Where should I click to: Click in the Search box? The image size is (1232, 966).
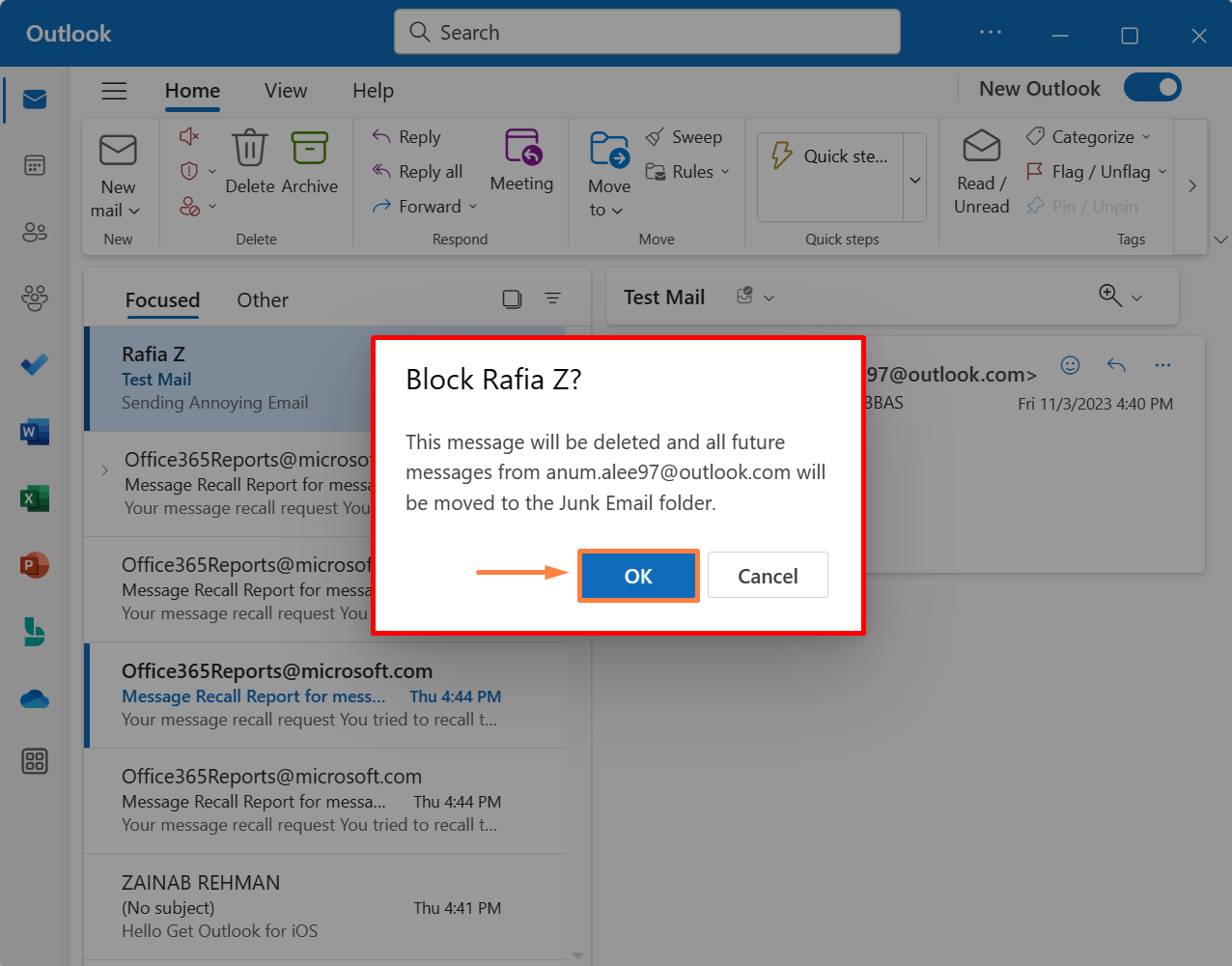click(x=647, y=32)
